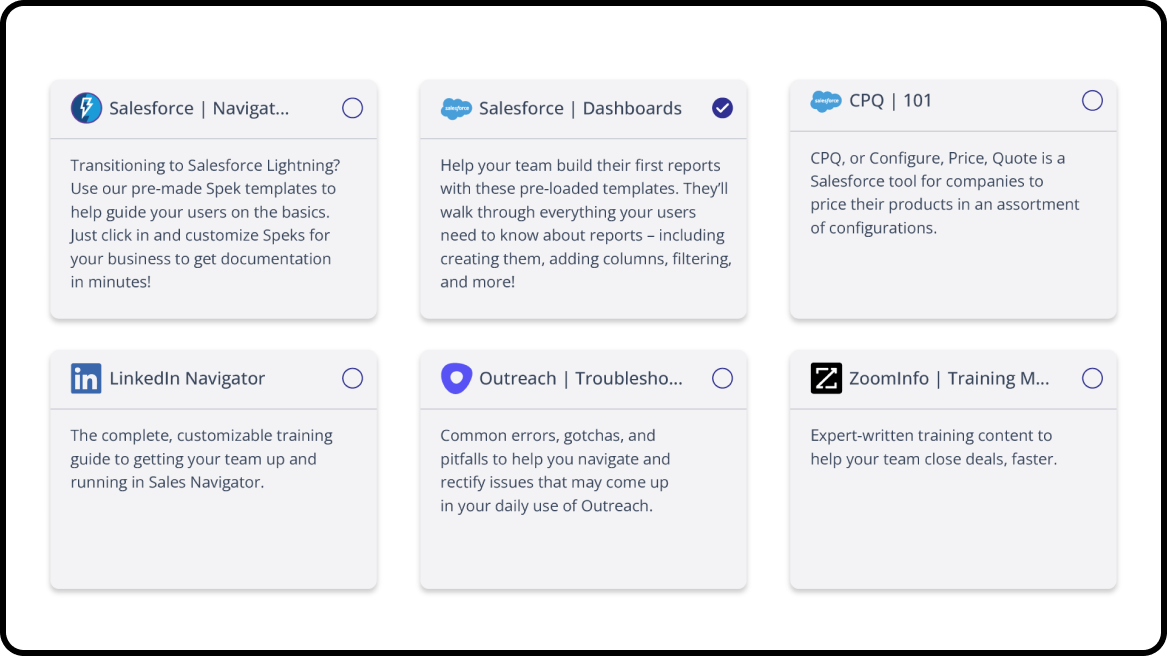Click the Salesforce Lightning bolt icon

(86, 108)
